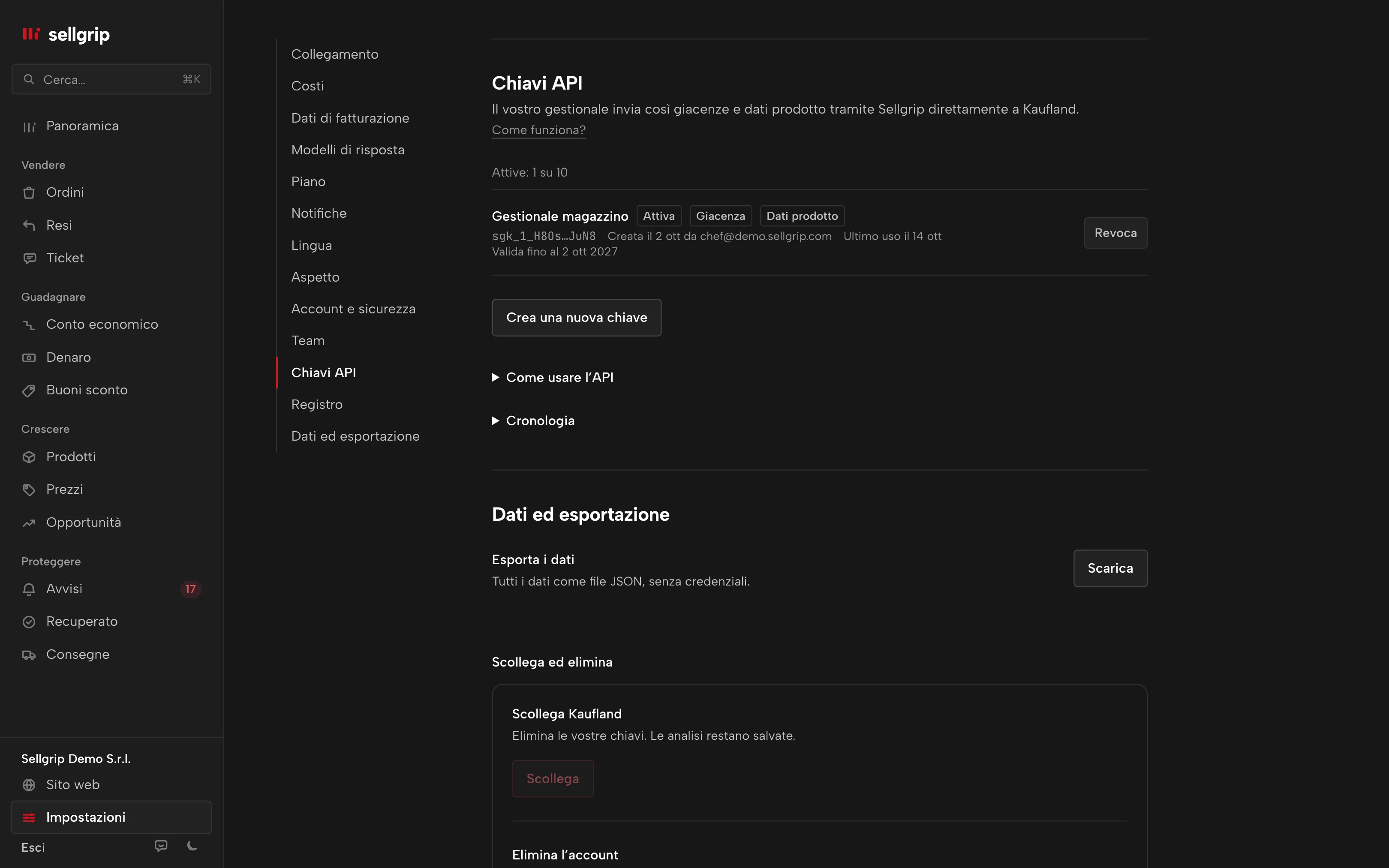Open Buoni sconto tag icon
The height and width of the screenshot is (868, 1389).
click(x=29, y=390)
